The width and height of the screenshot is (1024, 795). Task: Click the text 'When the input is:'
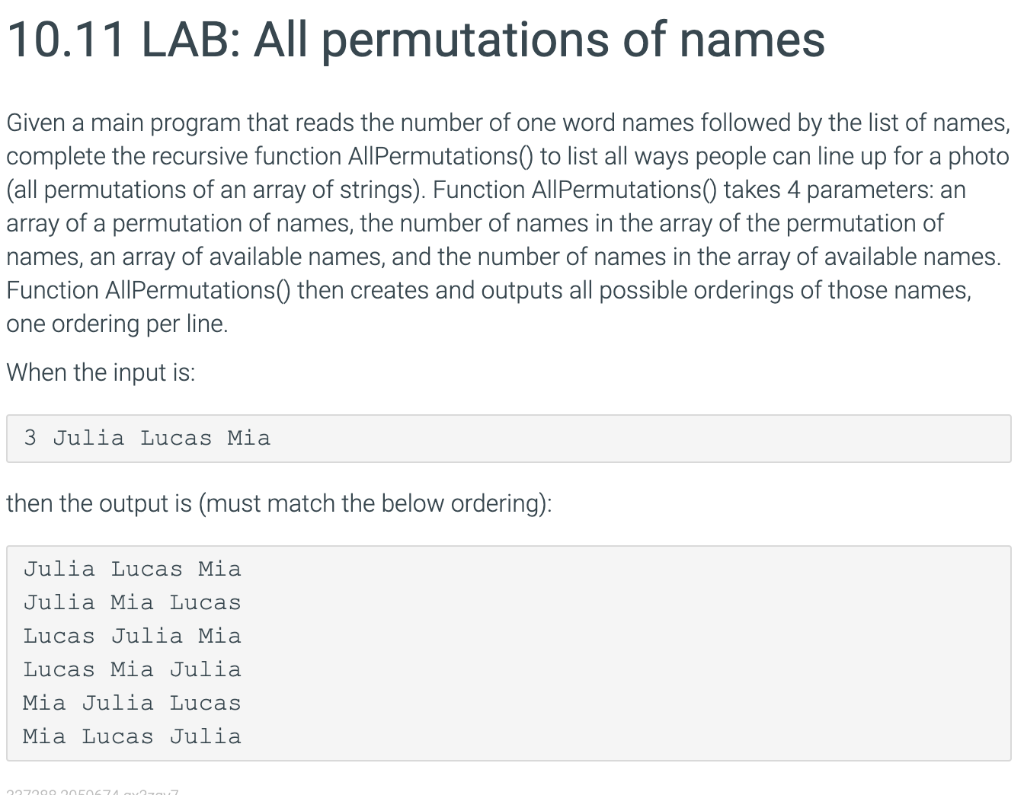coord(101,372)
